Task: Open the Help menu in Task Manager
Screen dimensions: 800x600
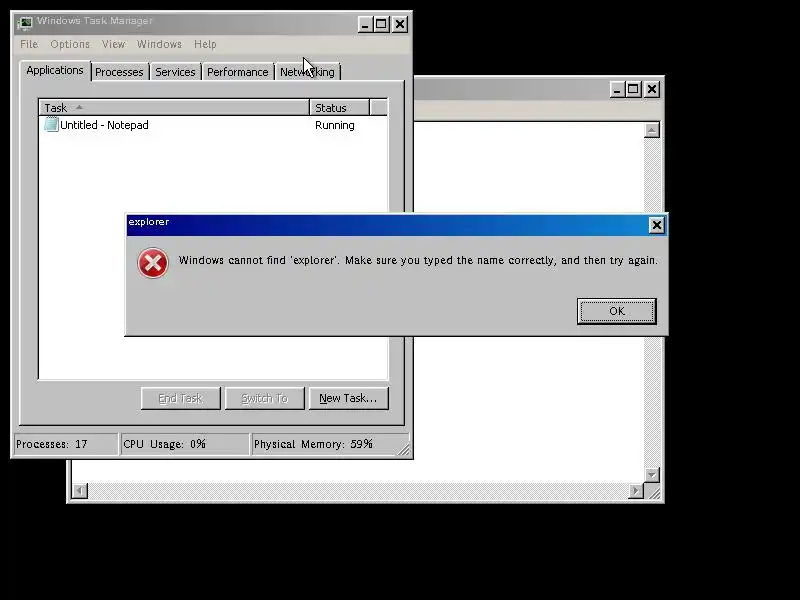Action: (x=205, y=44)
